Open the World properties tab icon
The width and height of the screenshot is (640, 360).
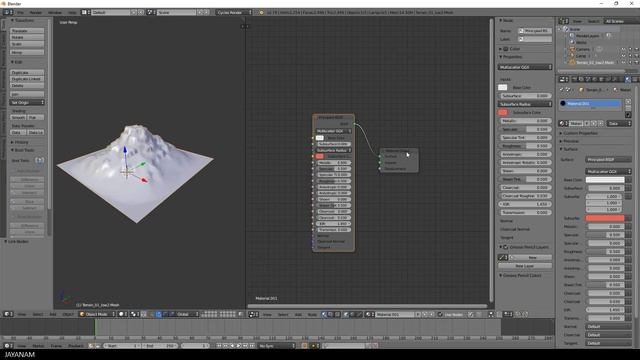(594, 79)
